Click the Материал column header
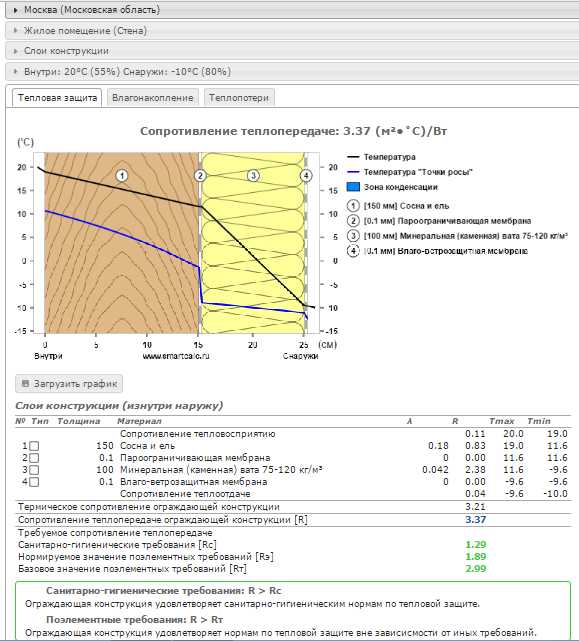The height and width of the screenshot is (641, 579). [x=139, y=421]
